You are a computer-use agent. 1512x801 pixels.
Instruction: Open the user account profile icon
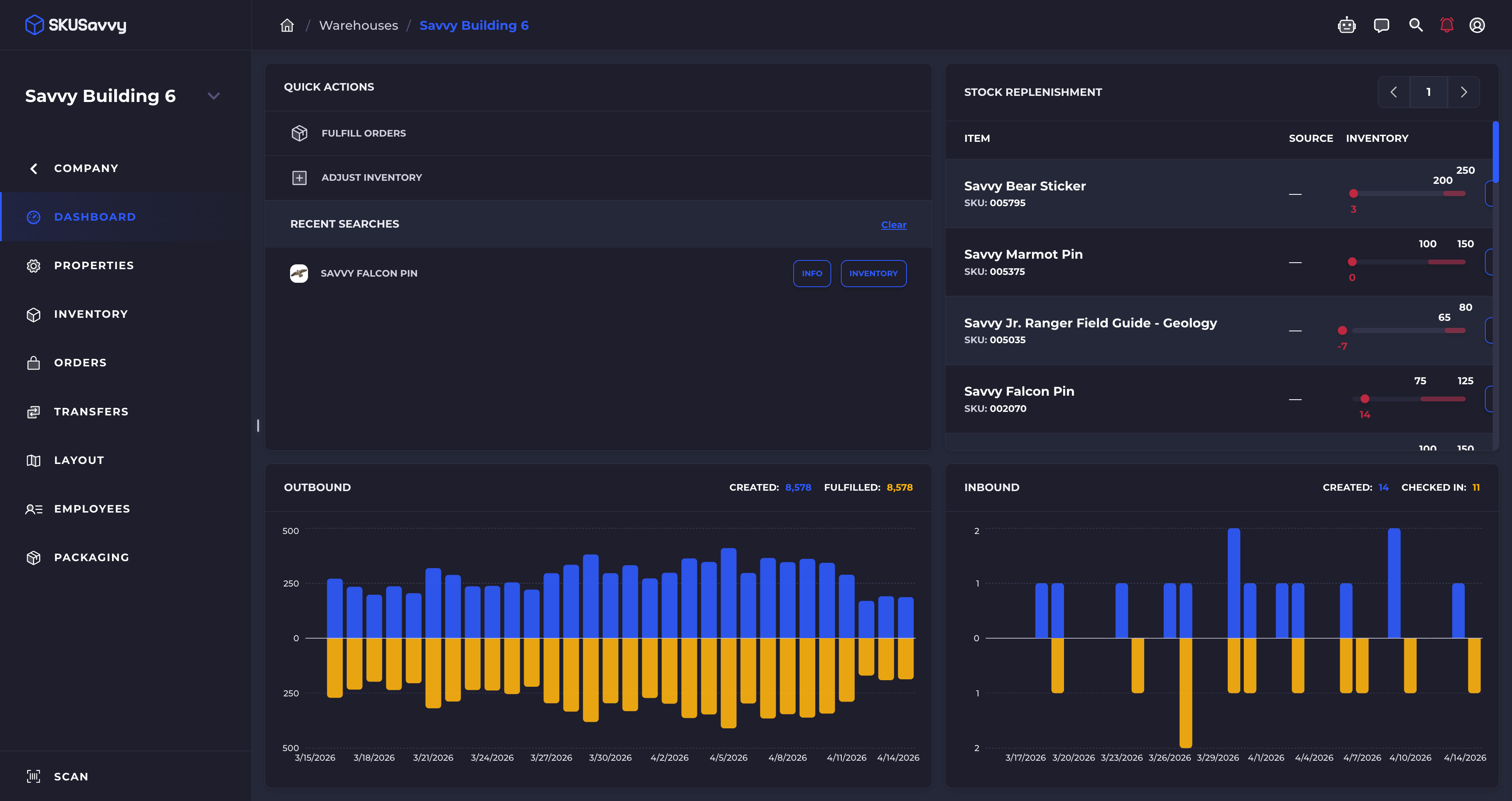[x=1477, y=25]
